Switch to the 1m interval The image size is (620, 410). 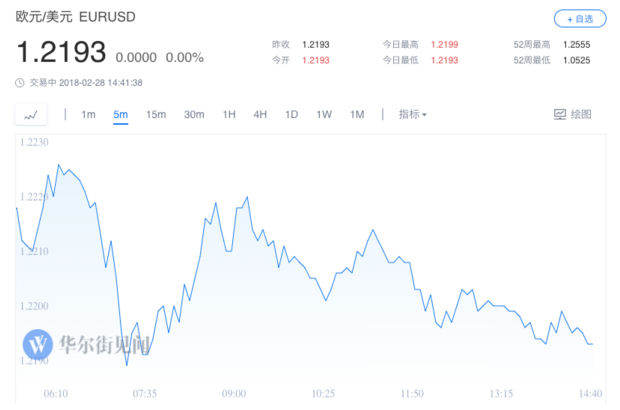88,115
